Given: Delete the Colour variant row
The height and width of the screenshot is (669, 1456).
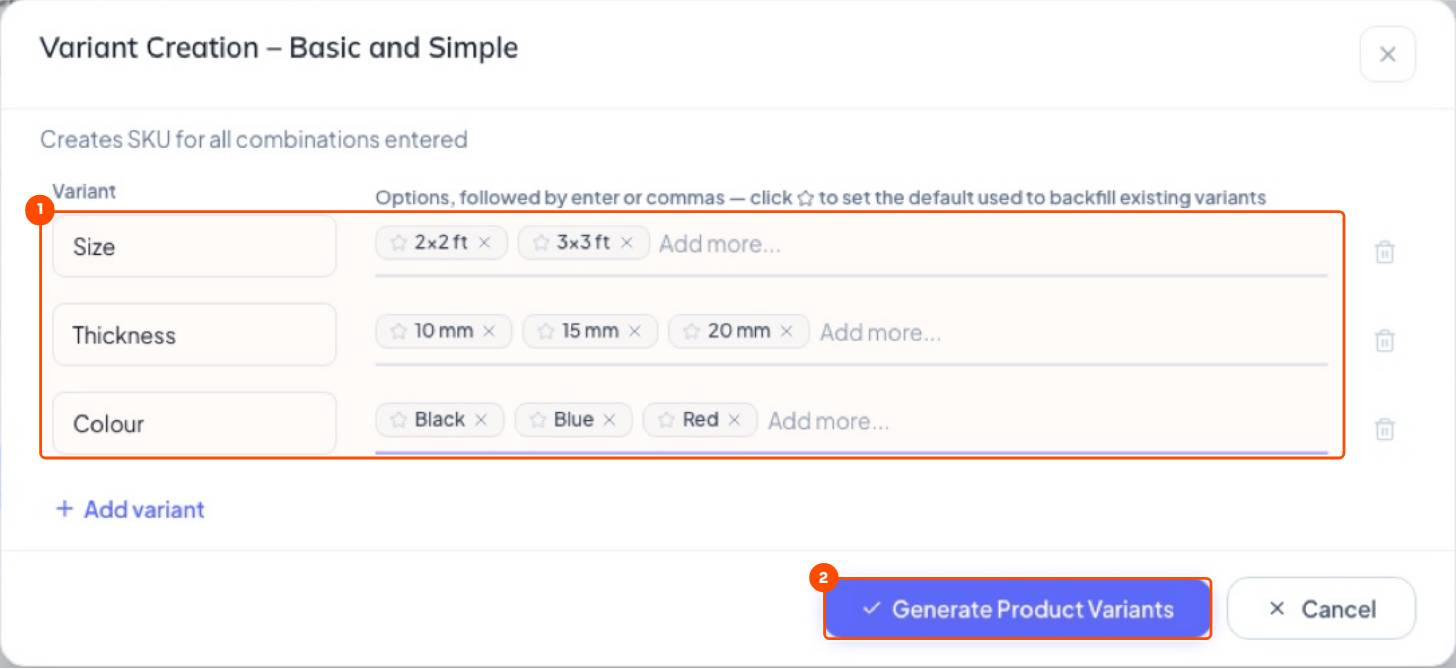Looking at the screenshot, I should [1385, 429].
